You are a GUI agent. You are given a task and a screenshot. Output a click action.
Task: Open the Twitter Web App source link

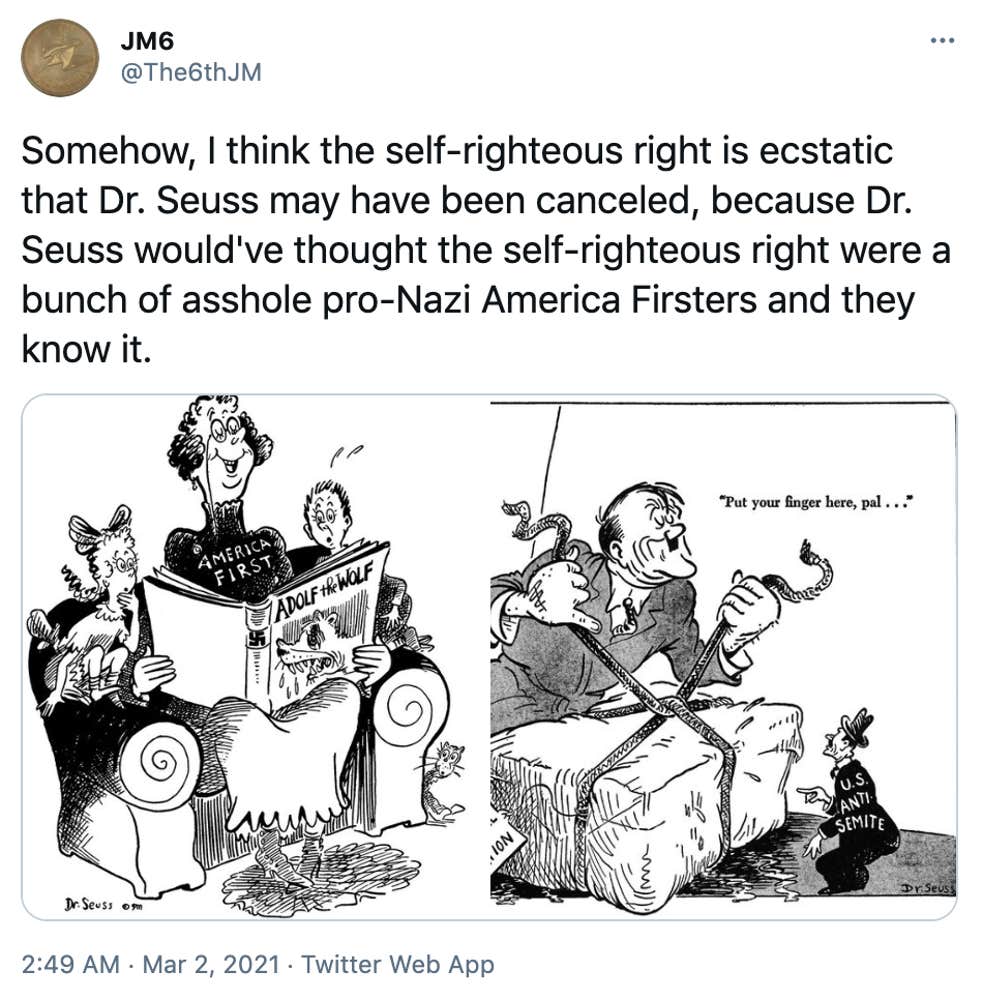pos(397,964)
